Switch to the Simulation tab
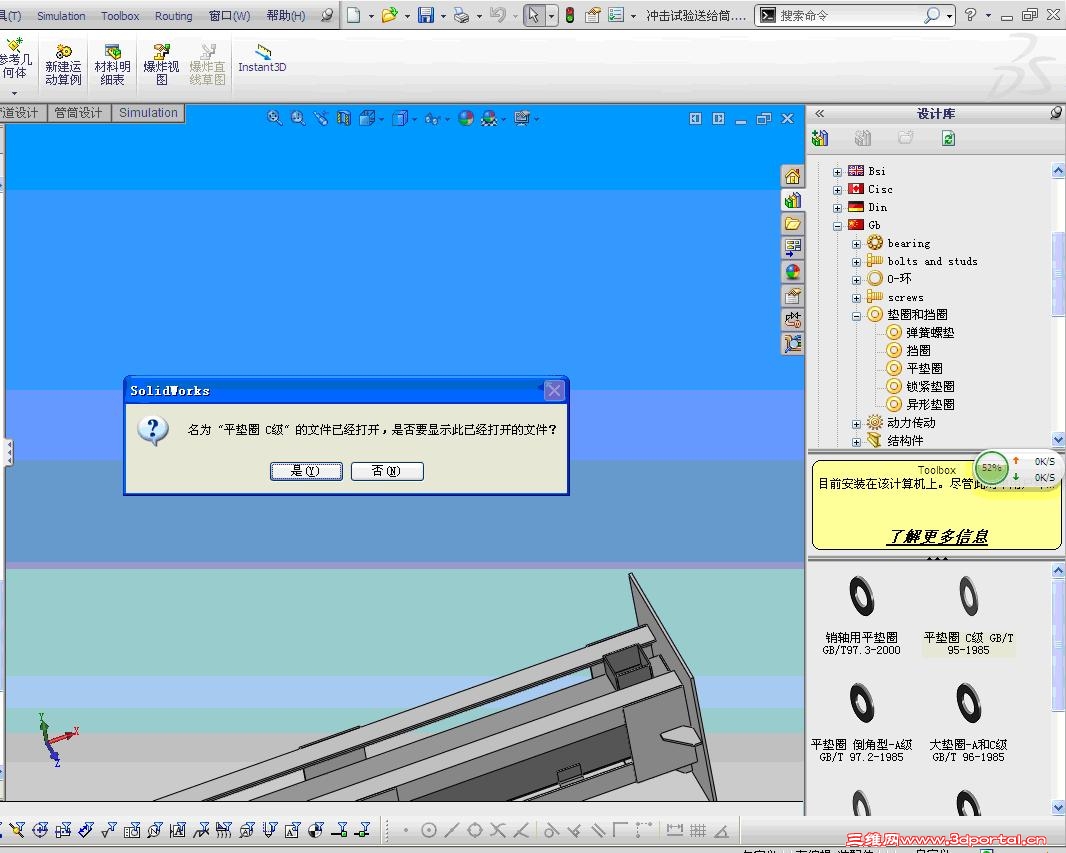 [x=148, y=113]
